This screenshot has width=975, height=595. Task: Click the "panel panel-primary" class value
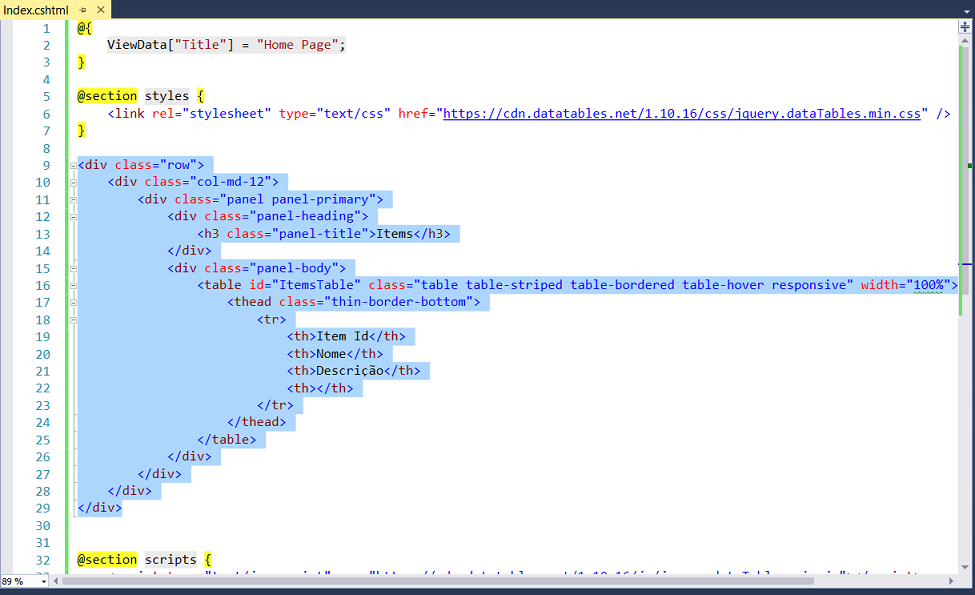[297, 200]
